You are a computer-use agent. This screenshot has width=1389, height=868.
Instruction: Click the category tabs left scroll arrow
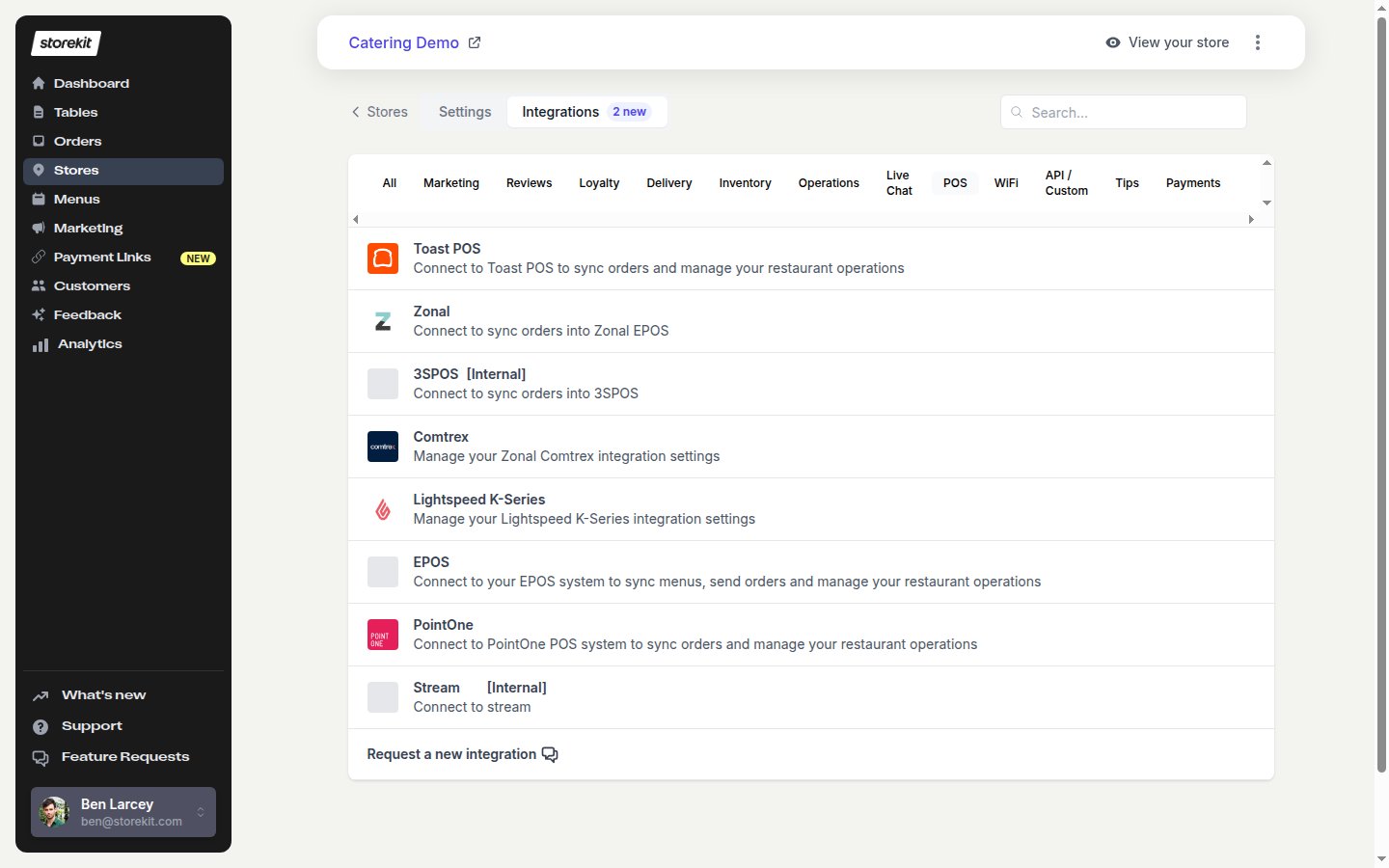tap(356, 219)
